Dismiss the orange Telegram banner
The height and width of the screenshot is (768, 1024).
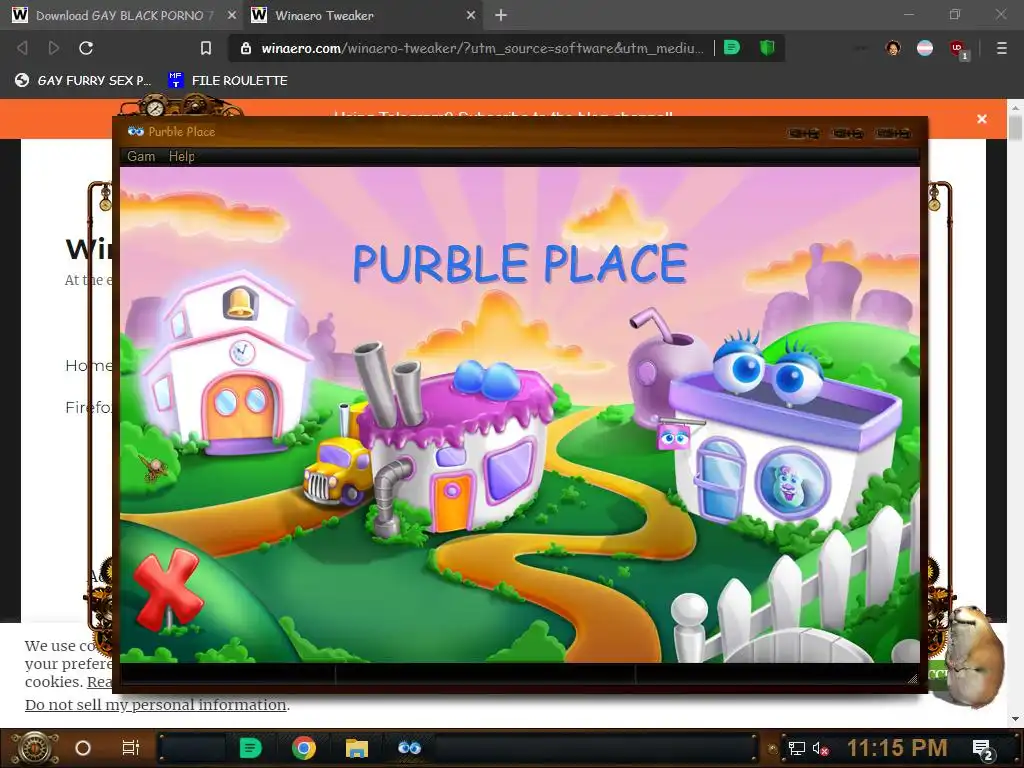982,119
